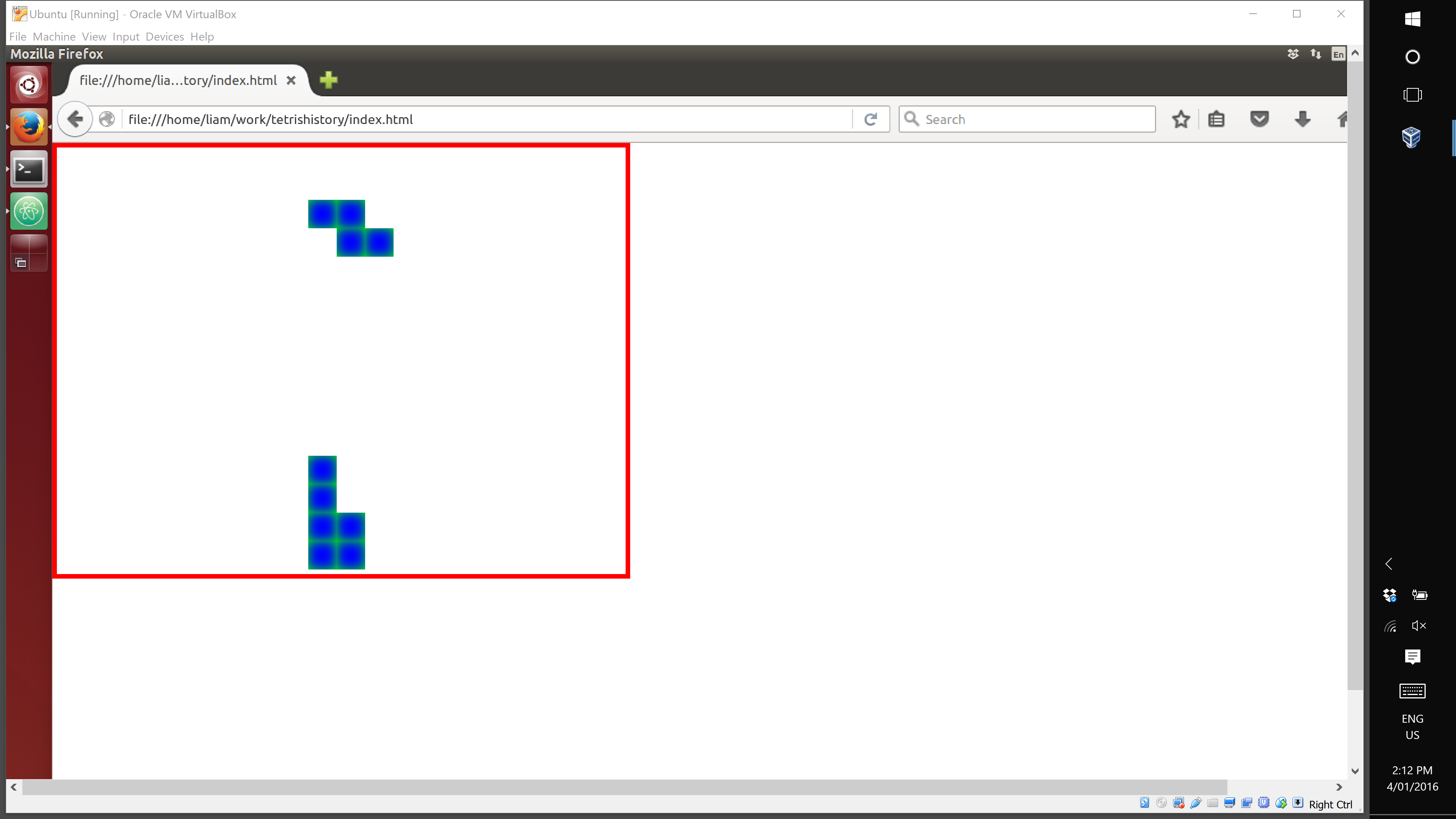Click the Firefox back navigation button
This screenshot has height=819, width=1456.
[x=75, y=119]
